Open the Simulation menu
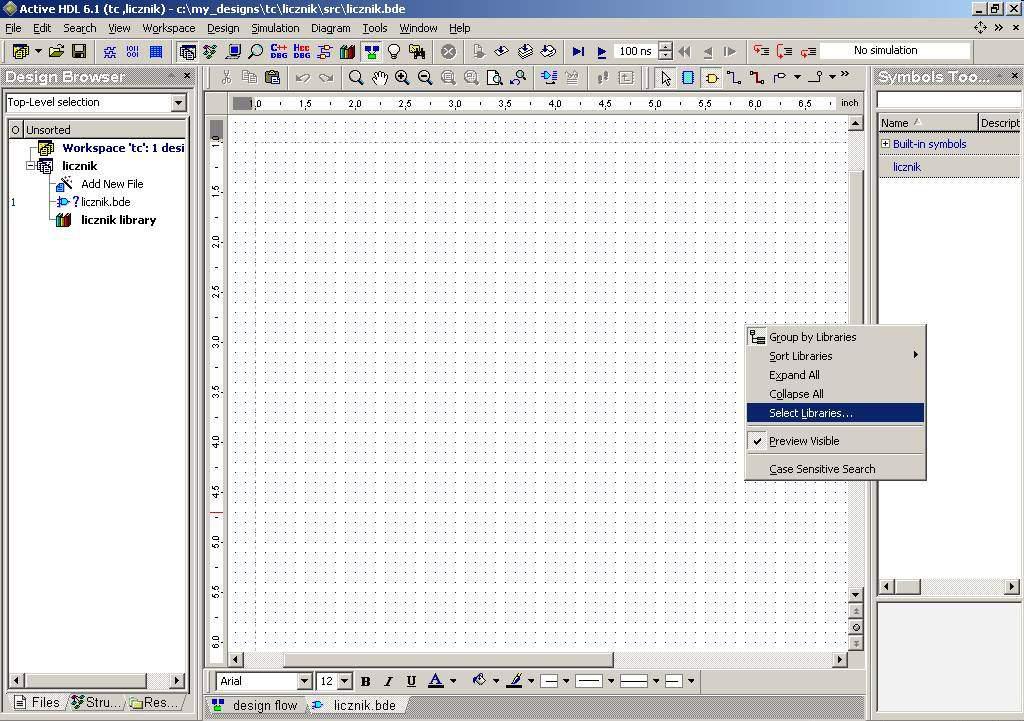The height and width of the screenshot is (721, 1024). pyautogui.click(x=275, y=28)
